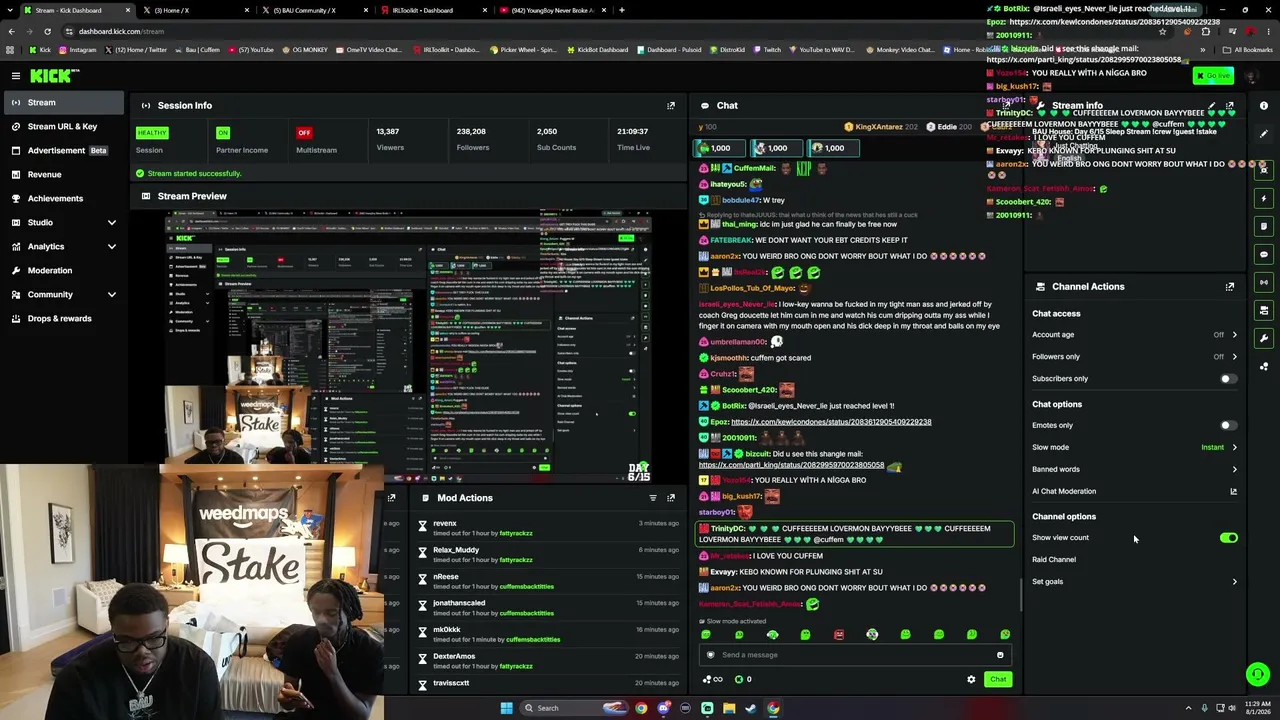Open a new browser tab
The width and height of the screenshot is (1280, 720).
pos(621,10)
